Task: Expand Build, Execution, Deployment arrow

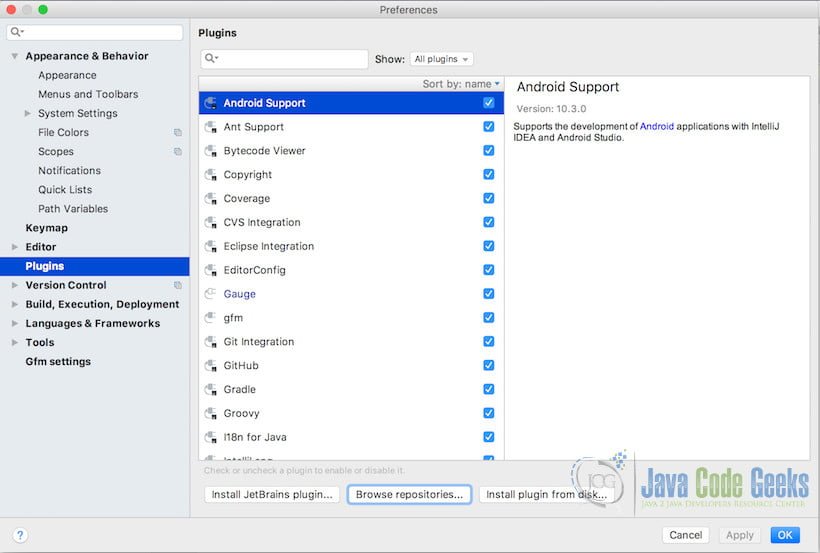Action: (x=15, y=304)
